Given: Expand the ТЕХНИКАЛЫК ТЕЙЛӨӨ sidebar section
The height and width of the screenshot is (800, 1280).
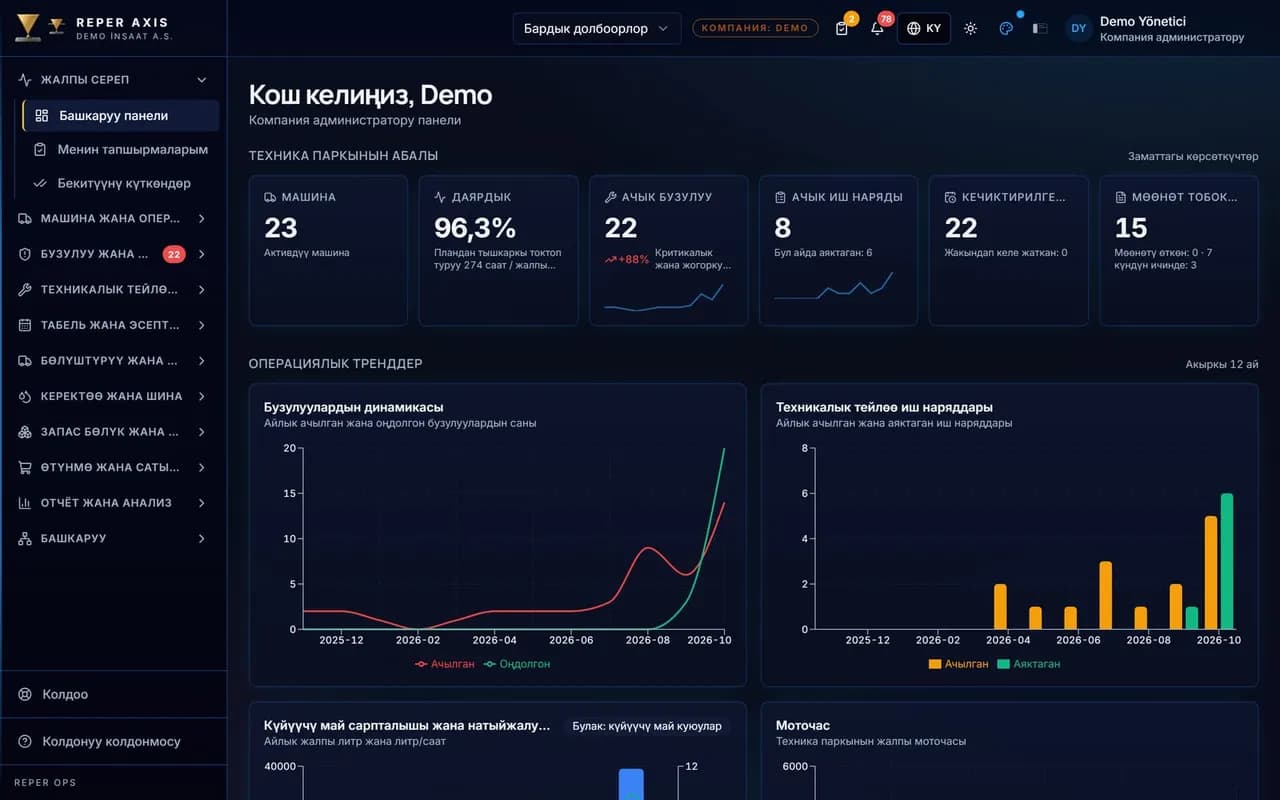Looking at the screenshot, I should [x=114, y=290].
